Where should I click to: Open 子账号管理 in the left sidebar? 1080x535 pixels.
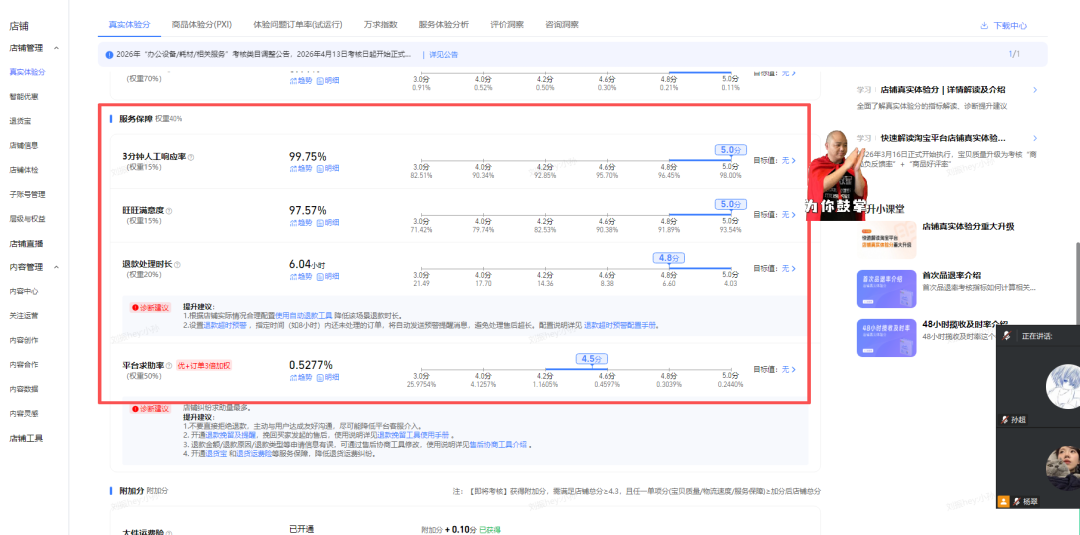coord(28,195)
